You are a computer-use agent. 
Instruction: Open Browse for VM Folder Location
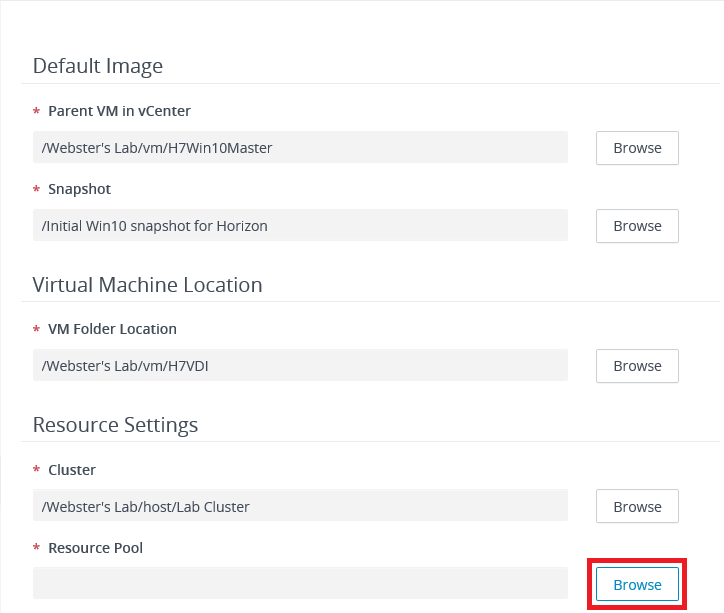click(637, 366)
